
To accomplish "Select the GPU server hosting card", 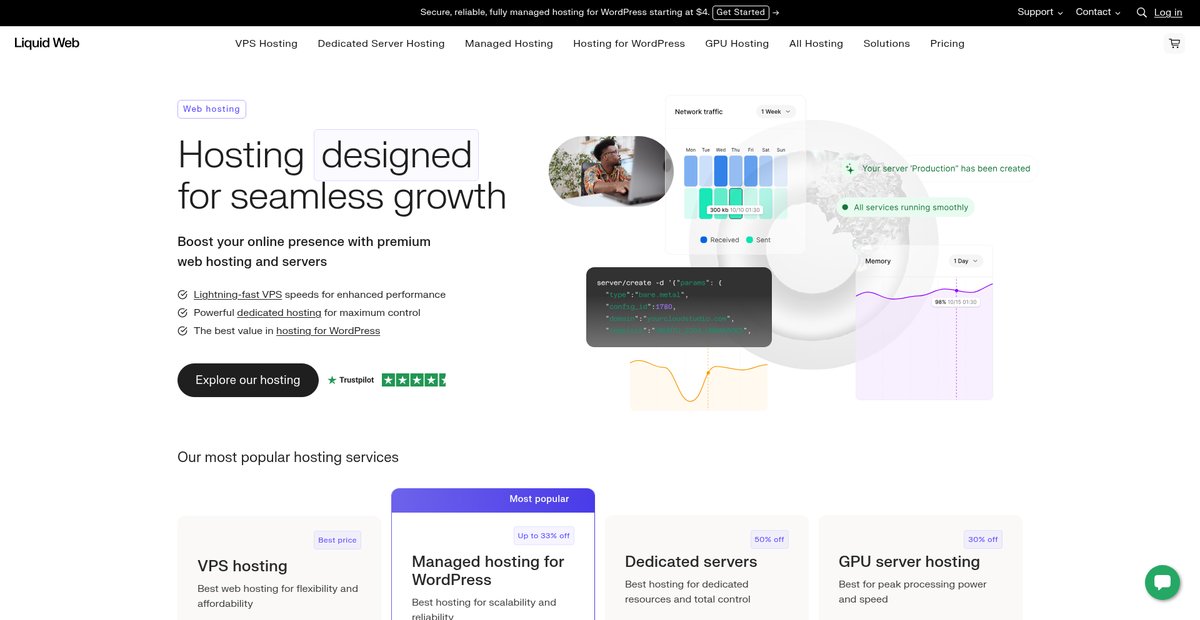I will (x=920, y=567).
